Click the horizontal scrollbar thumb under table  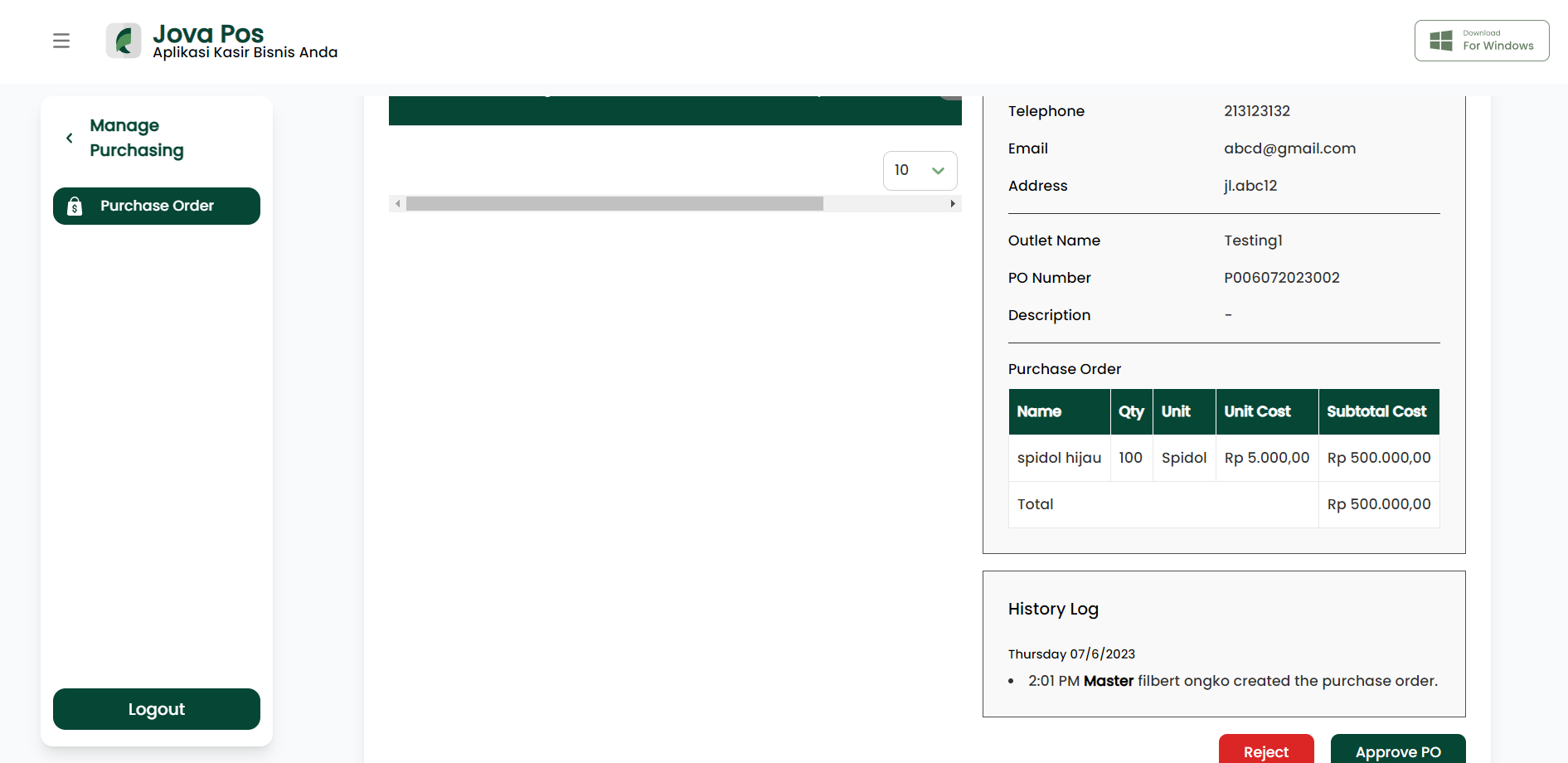(x=614, y=204)
